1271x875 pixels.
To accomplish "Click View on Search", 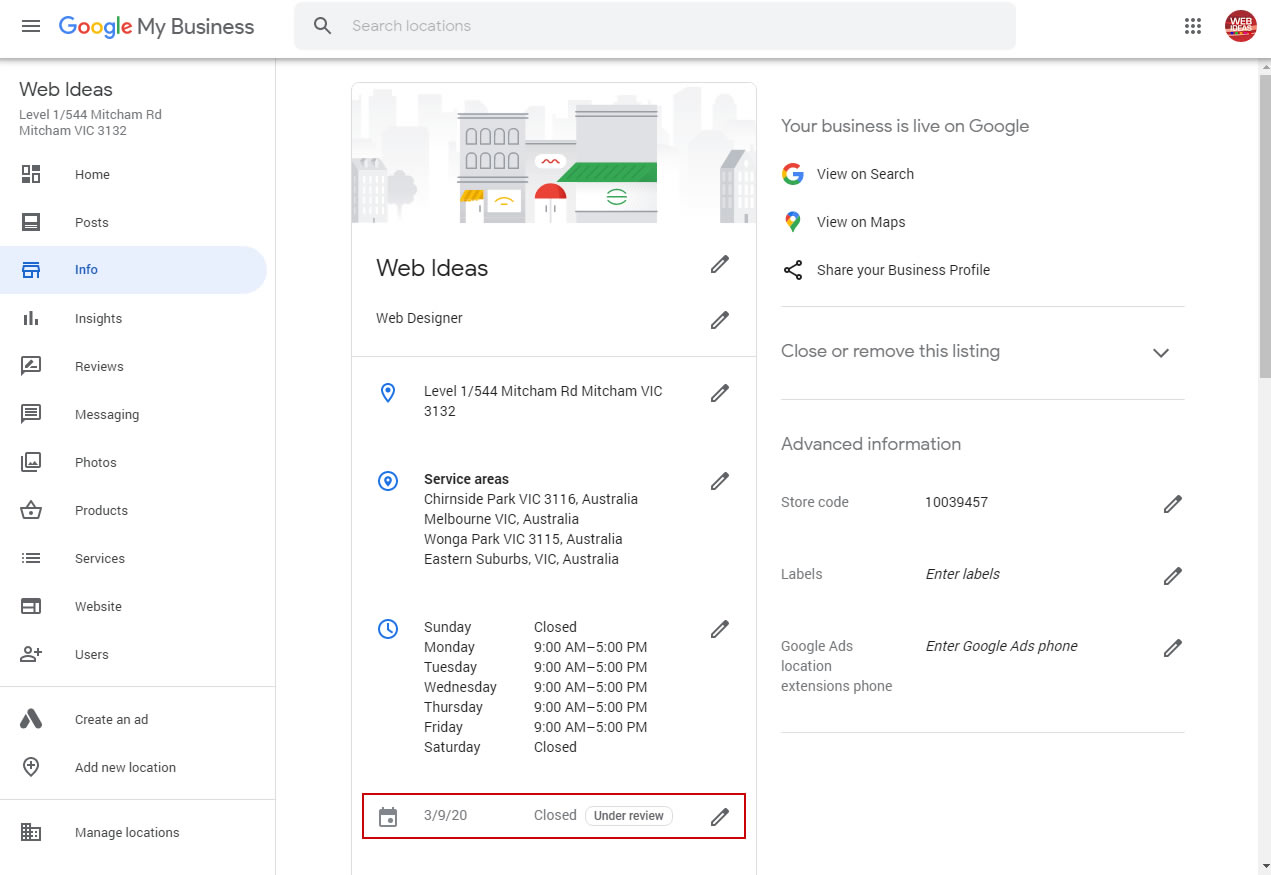I will pos(865,174).
